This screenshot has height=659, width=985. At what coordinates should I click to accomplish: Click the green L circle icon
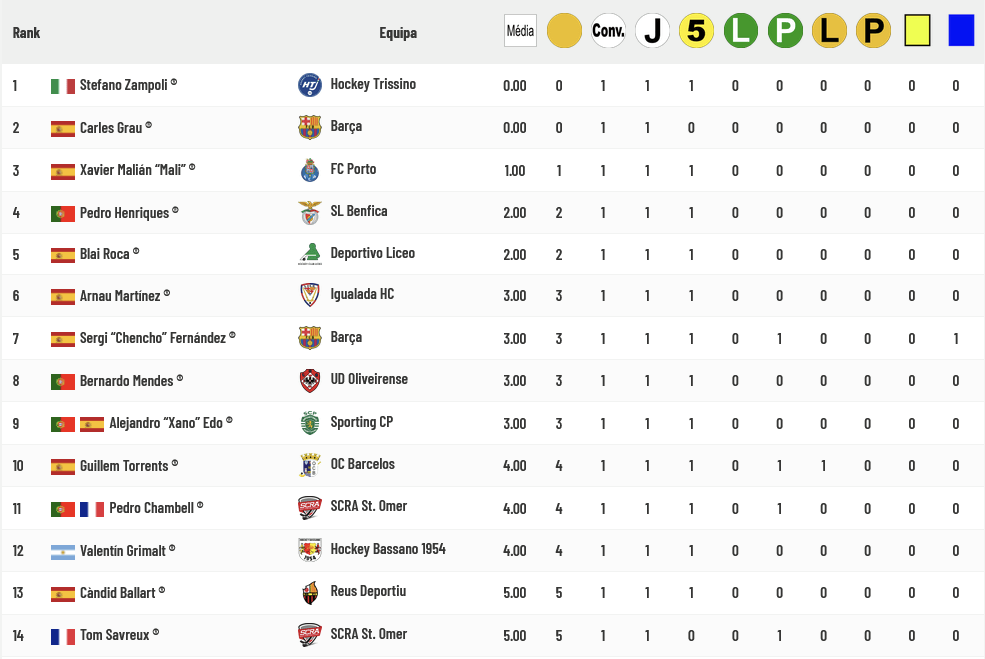point(741,31)
